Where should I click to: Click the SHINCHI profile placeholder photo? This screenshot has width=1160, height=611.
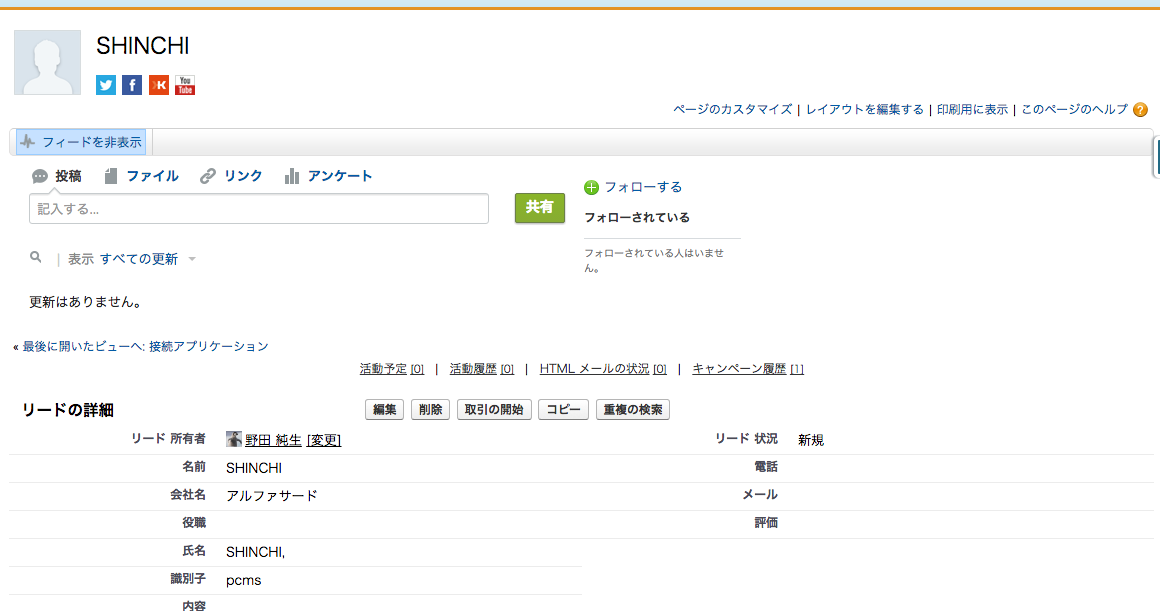[47, 63]
